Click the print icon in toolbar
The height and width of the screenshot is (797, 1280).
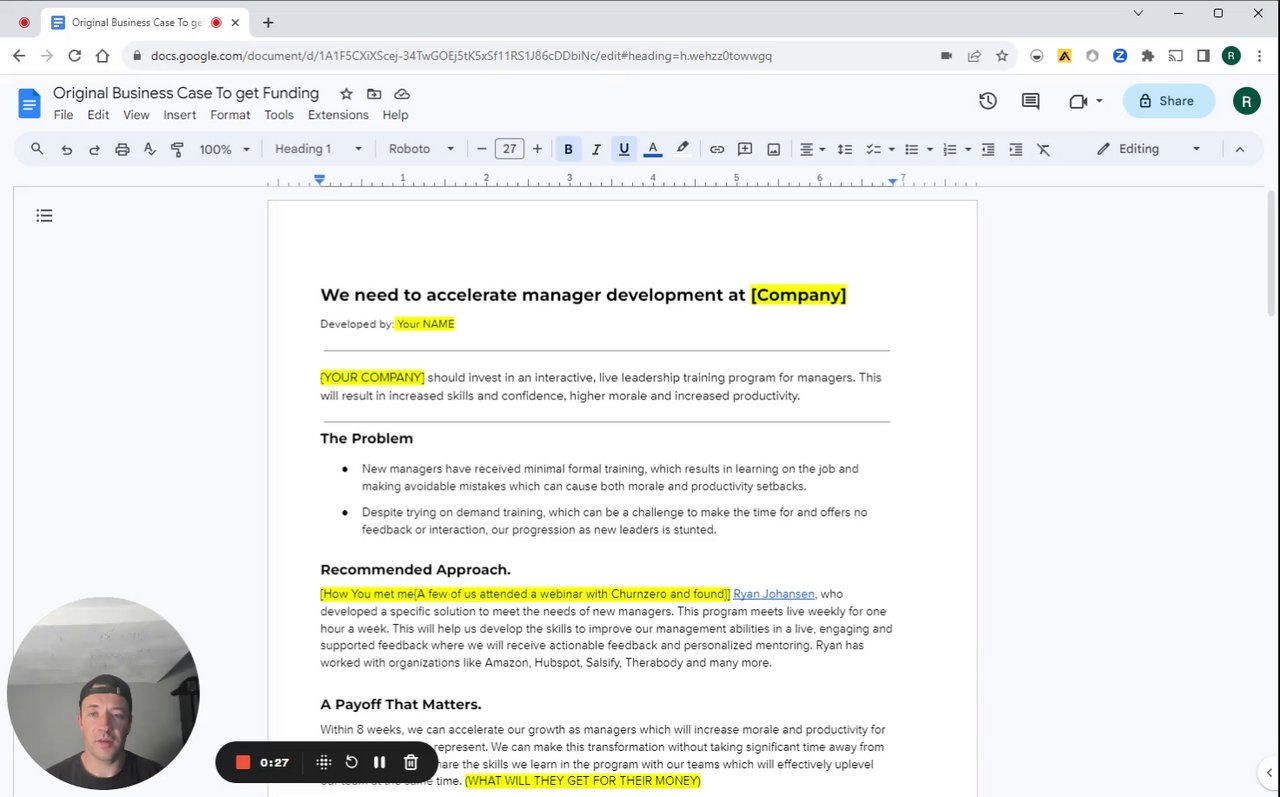[x=122, y=149]
